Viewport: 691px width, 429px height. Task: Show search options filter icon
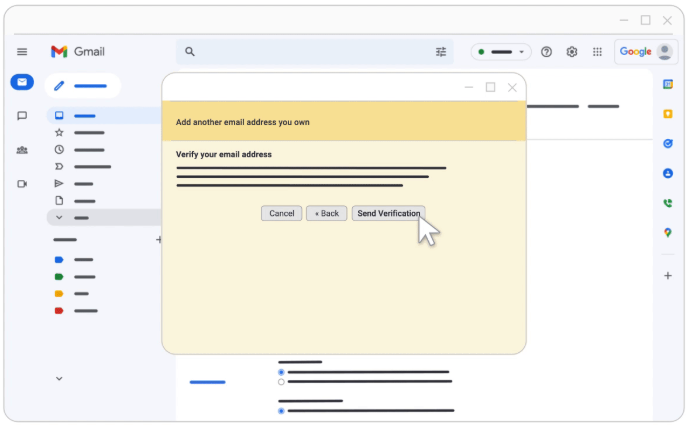pyautogui.click(x=441, y=52)
